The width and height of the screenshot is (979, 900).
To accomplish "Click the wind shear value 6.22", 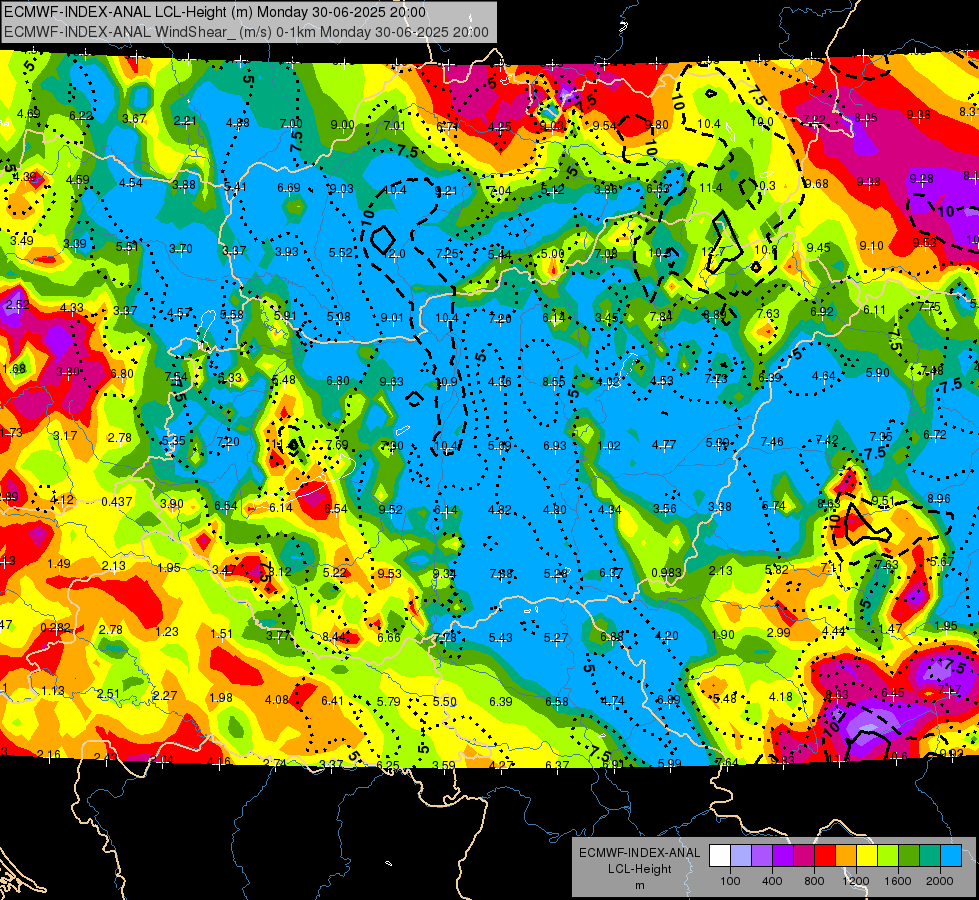I will [x=81, y=116].
